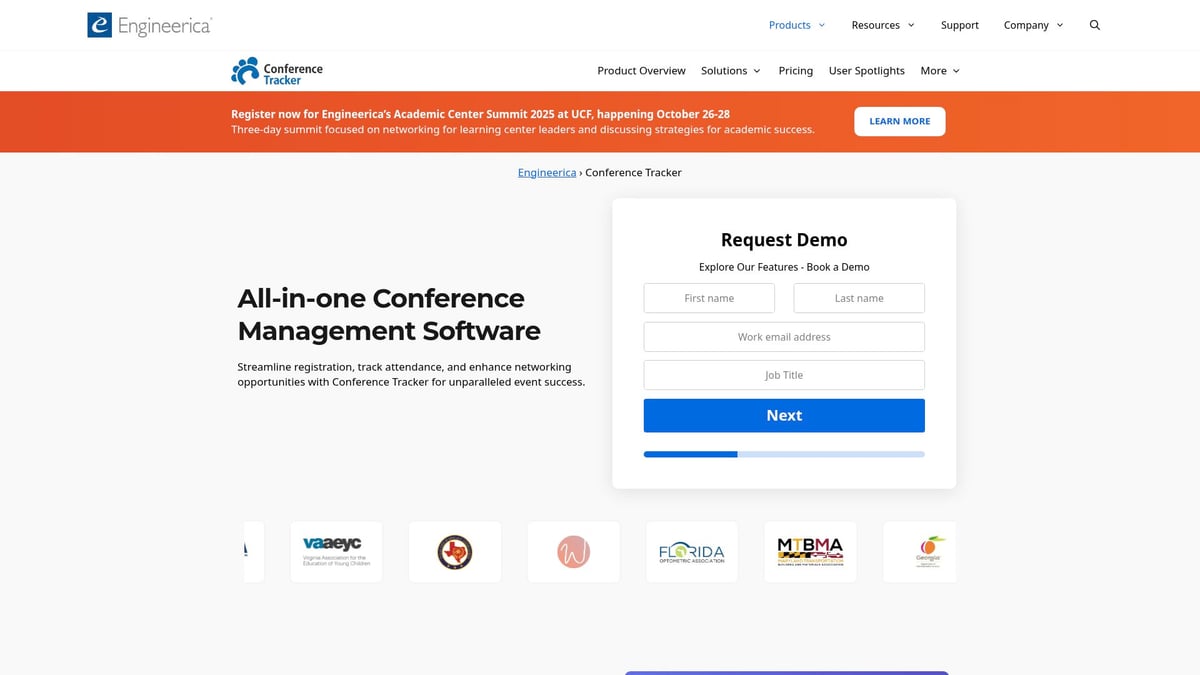Select the Georgia peach logo thumbnail
Screen dimensions: 1200x675
[920, 551]
